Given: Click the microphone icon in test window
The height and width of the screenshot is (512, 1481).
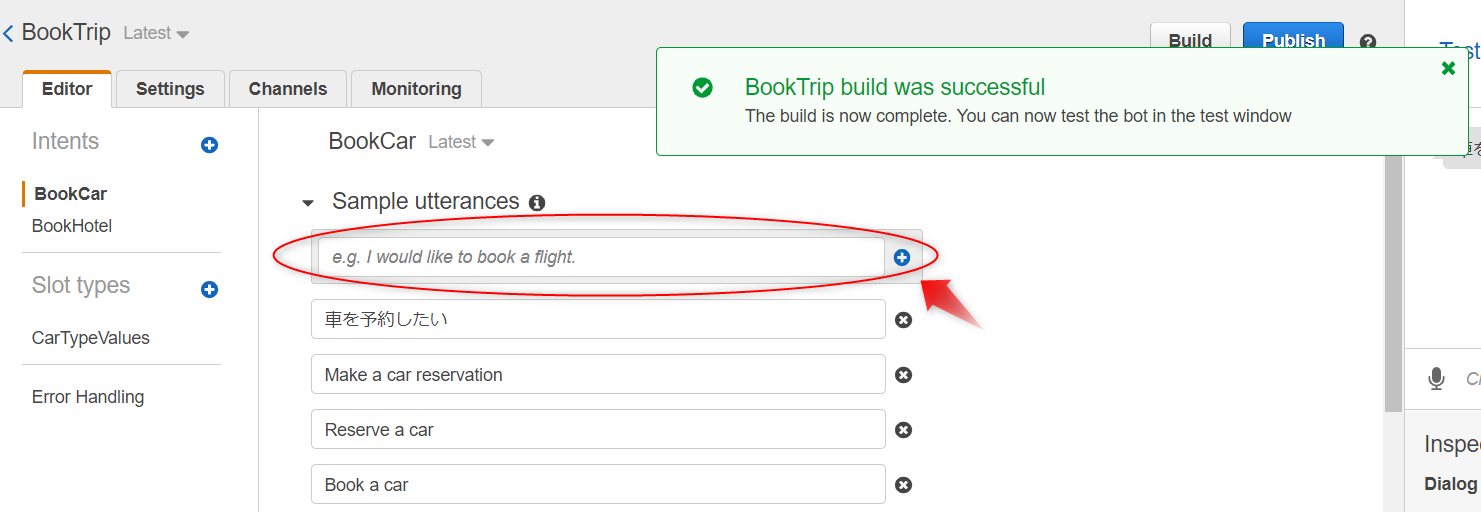Looking at the screenshot, I should coord(1437,379).
